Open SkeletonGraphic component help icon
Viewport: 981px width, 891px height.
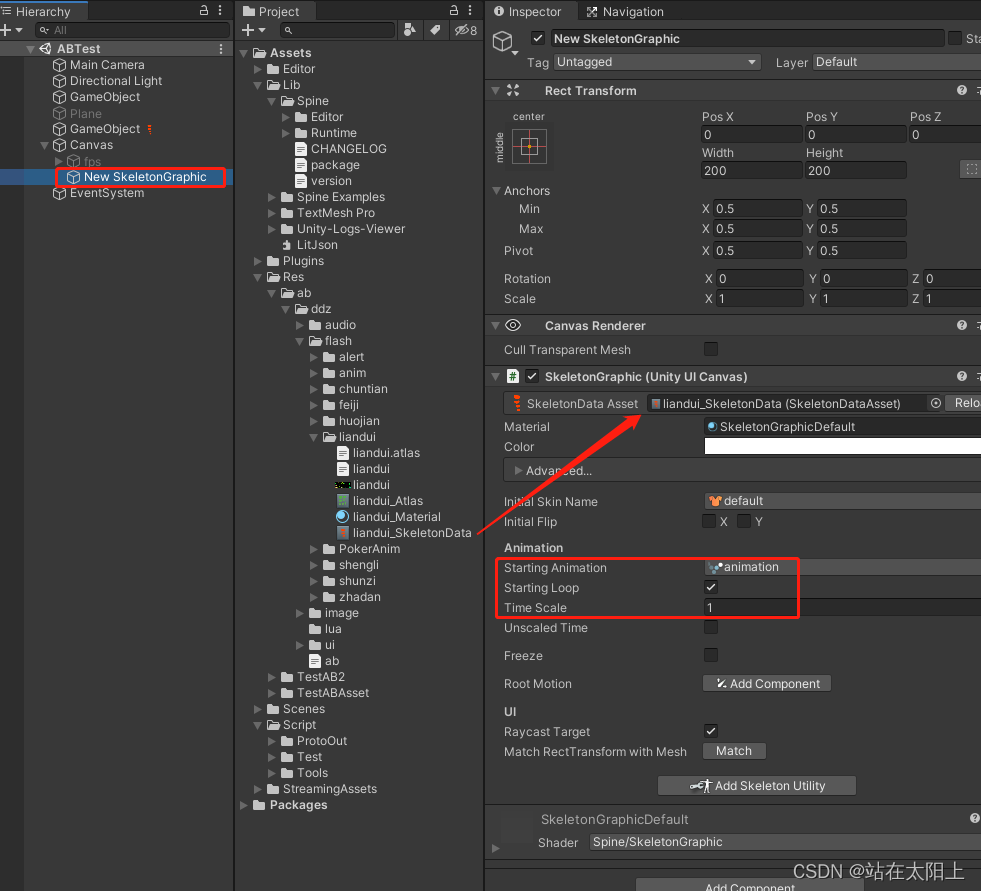click(x=962, y=377)
